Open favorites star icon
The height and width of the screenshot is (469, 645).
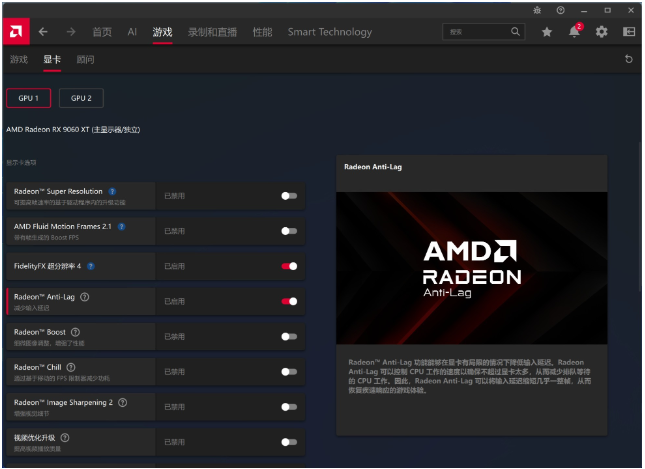tap(547, 32)
